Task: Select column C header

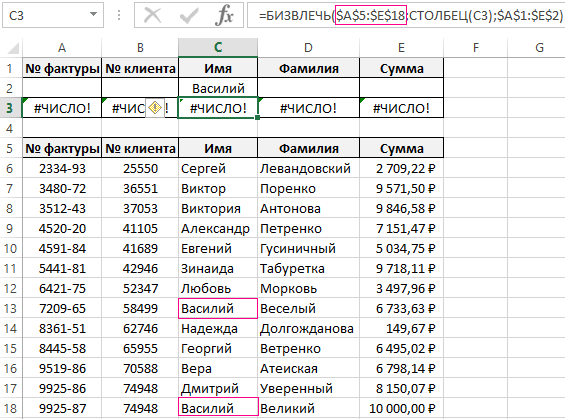Action: [x=218, y=48]
